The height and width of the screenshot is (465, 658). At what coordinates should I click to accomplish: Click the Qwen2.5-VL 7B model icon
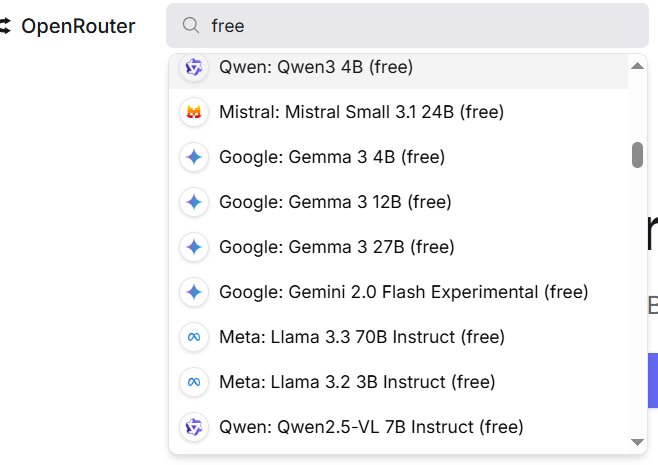click(x=194, y=427)
